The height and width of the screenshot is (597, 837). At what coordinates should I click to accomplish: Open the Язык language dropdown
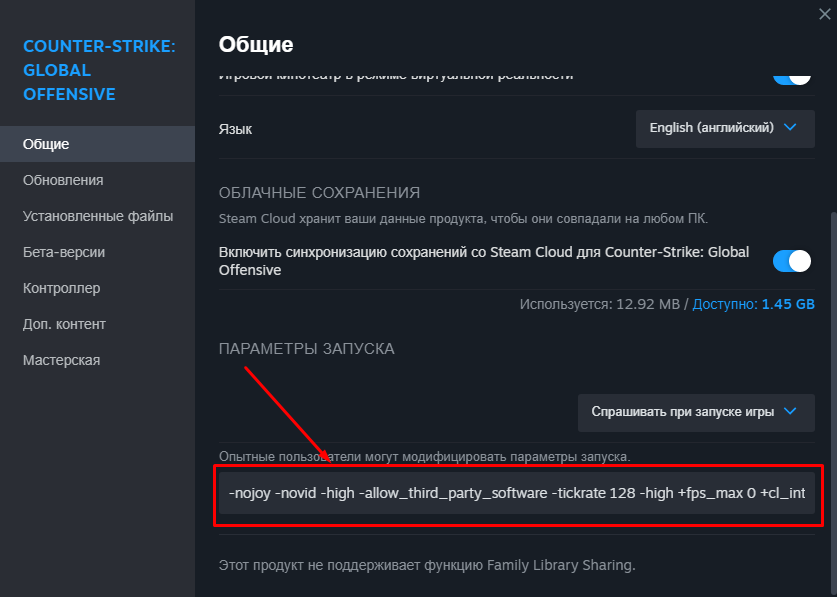[725, 128]
